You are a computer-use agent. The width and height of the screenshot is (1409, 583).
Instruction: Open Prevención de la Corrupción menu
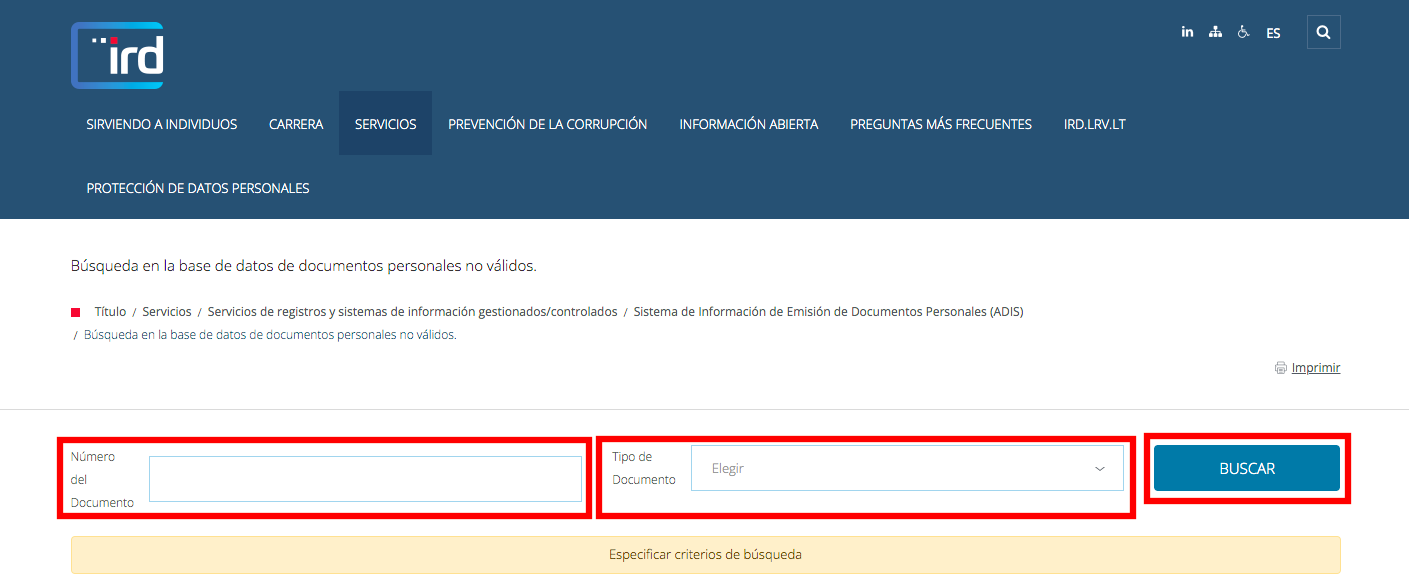[x=548, y=124]
